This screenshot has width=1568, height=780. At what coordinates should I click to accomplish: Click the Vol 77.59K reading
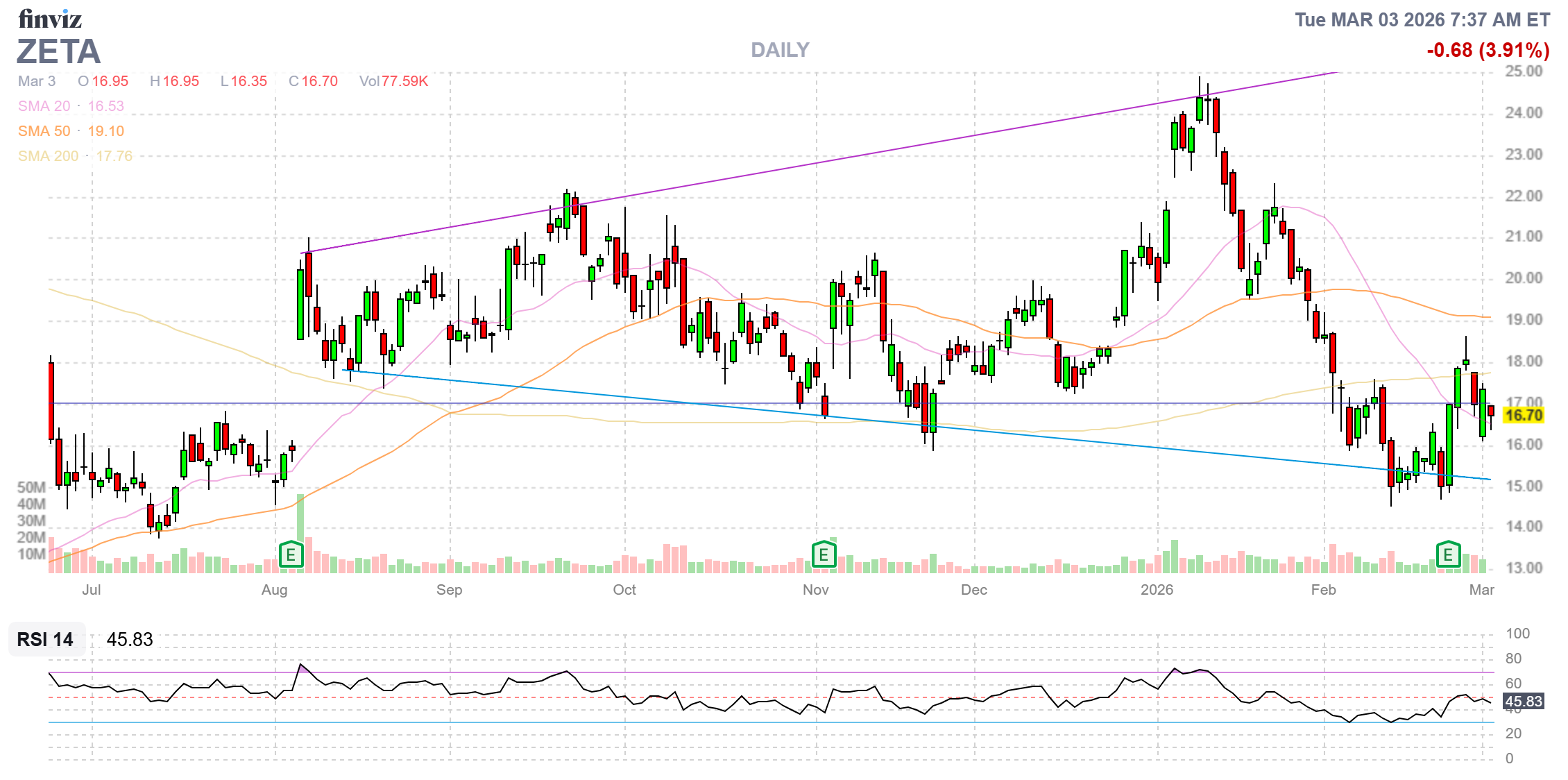coord(393,81)
